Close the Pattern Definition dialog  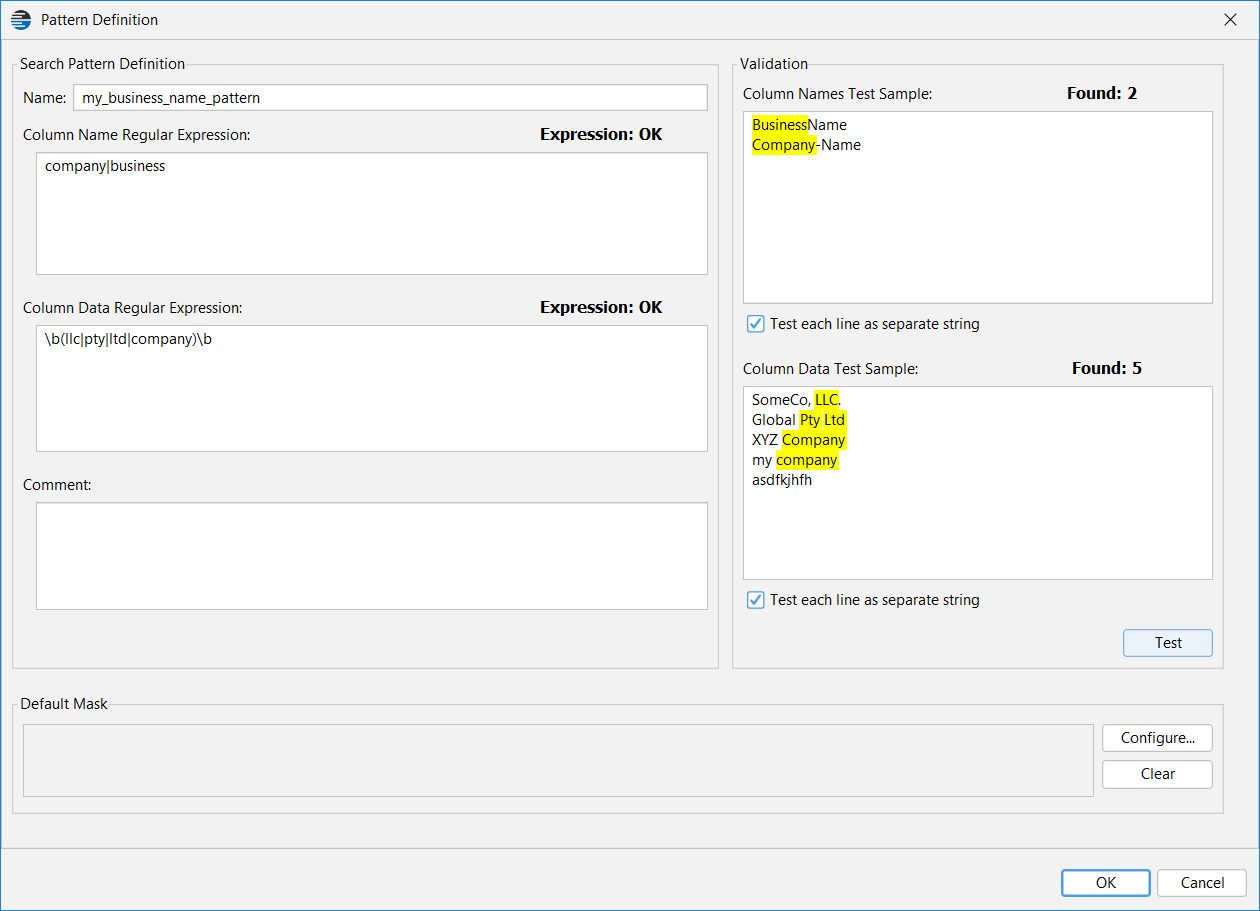click(x=1231, y=20)
